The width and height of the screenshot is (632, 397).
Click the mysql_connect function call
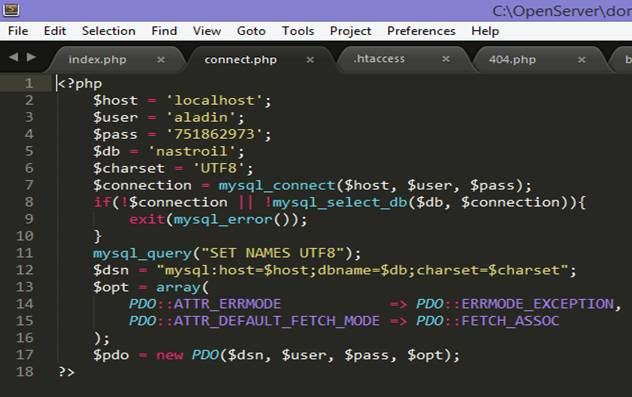tap(277, 185)
